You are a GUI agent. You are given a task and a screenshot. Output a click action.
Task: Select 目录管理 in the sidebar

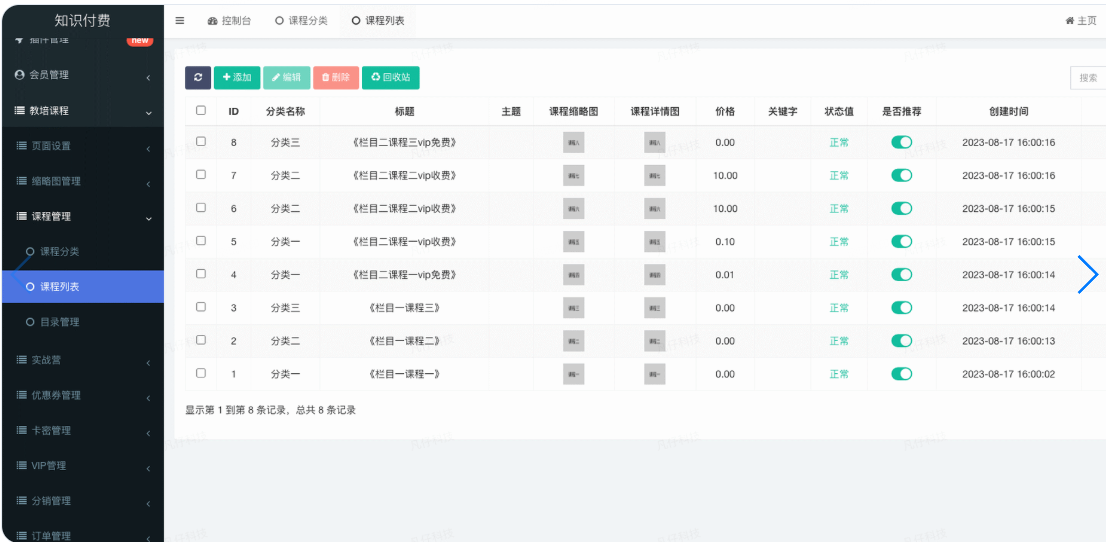coord(59,322)
